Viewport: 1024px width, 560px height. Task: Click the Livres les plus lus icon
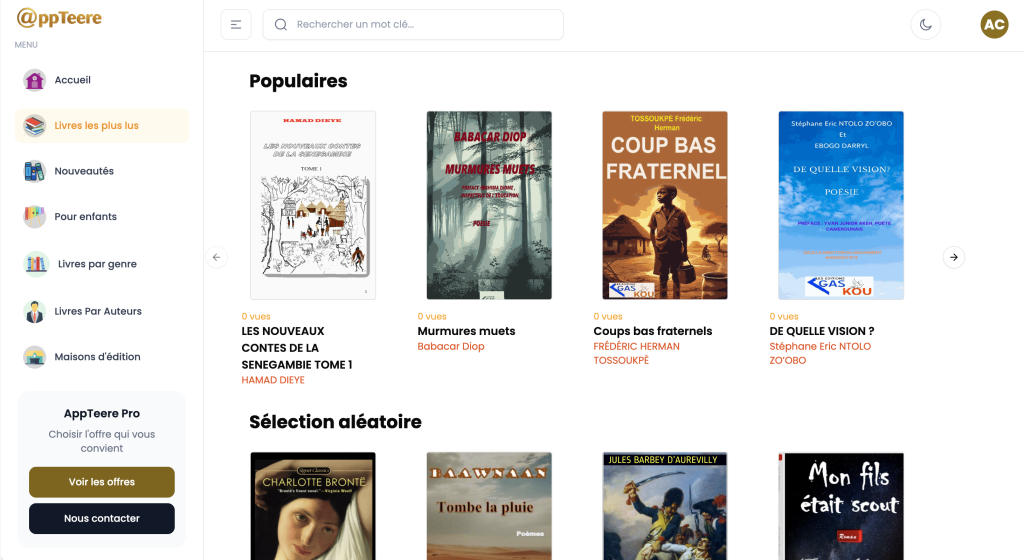pos(35,126)
